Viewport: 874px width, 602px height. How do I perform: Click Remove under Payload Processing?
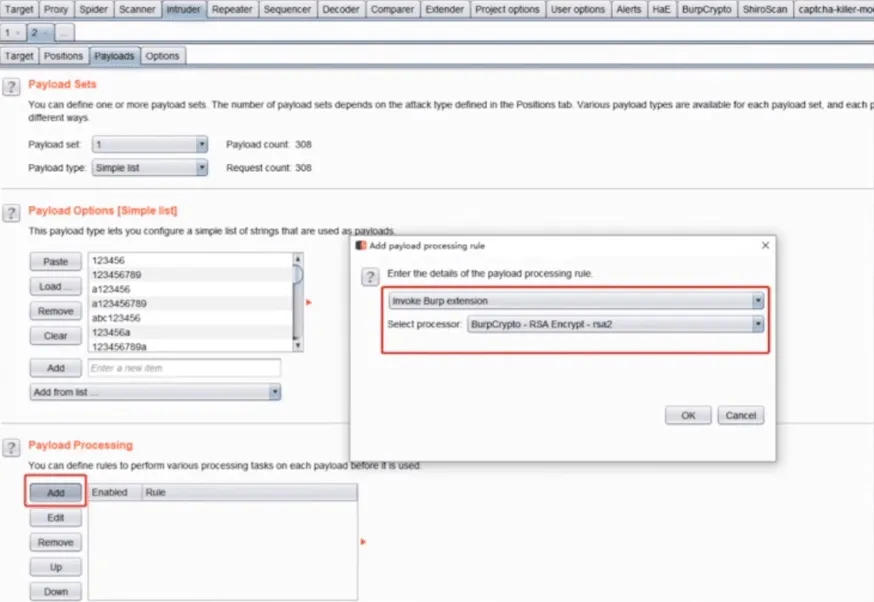[56, 542]
